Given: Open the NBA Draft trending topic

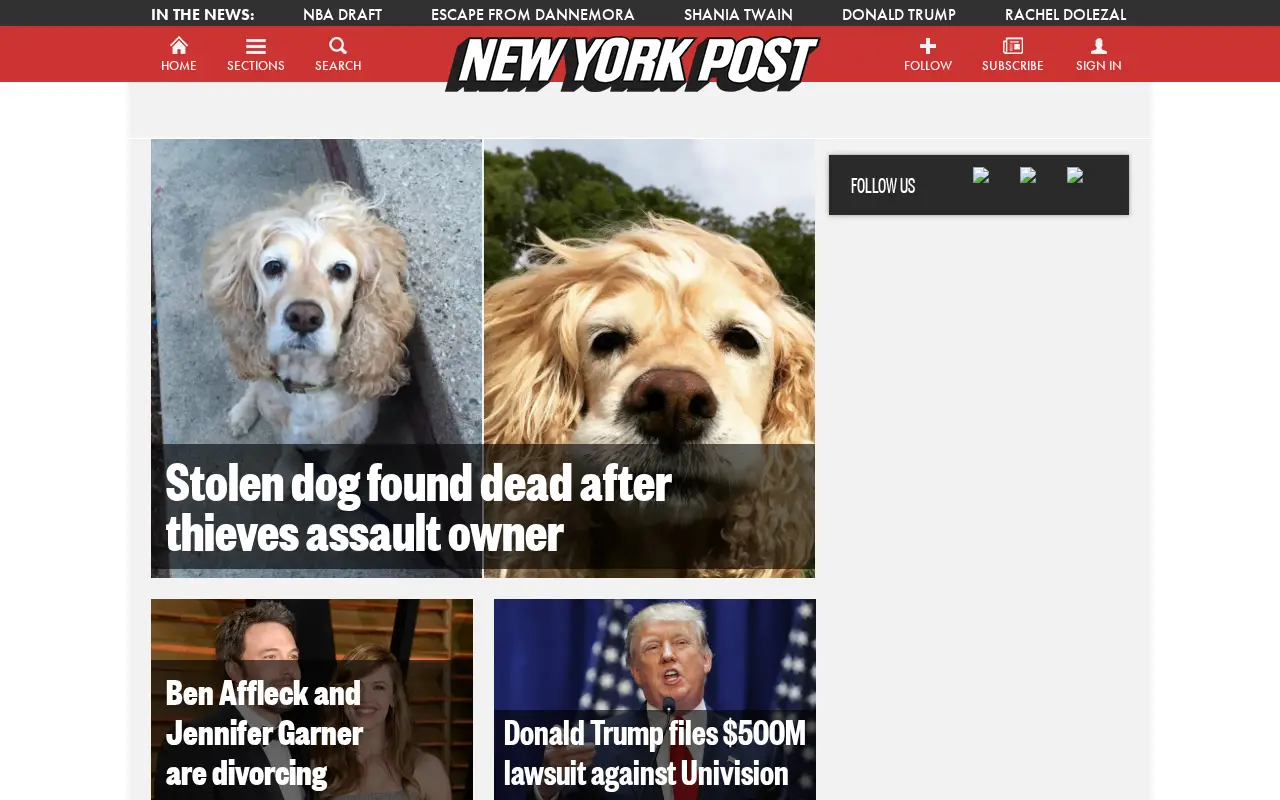Looking at the screenshot, I should tap(343, 14).
